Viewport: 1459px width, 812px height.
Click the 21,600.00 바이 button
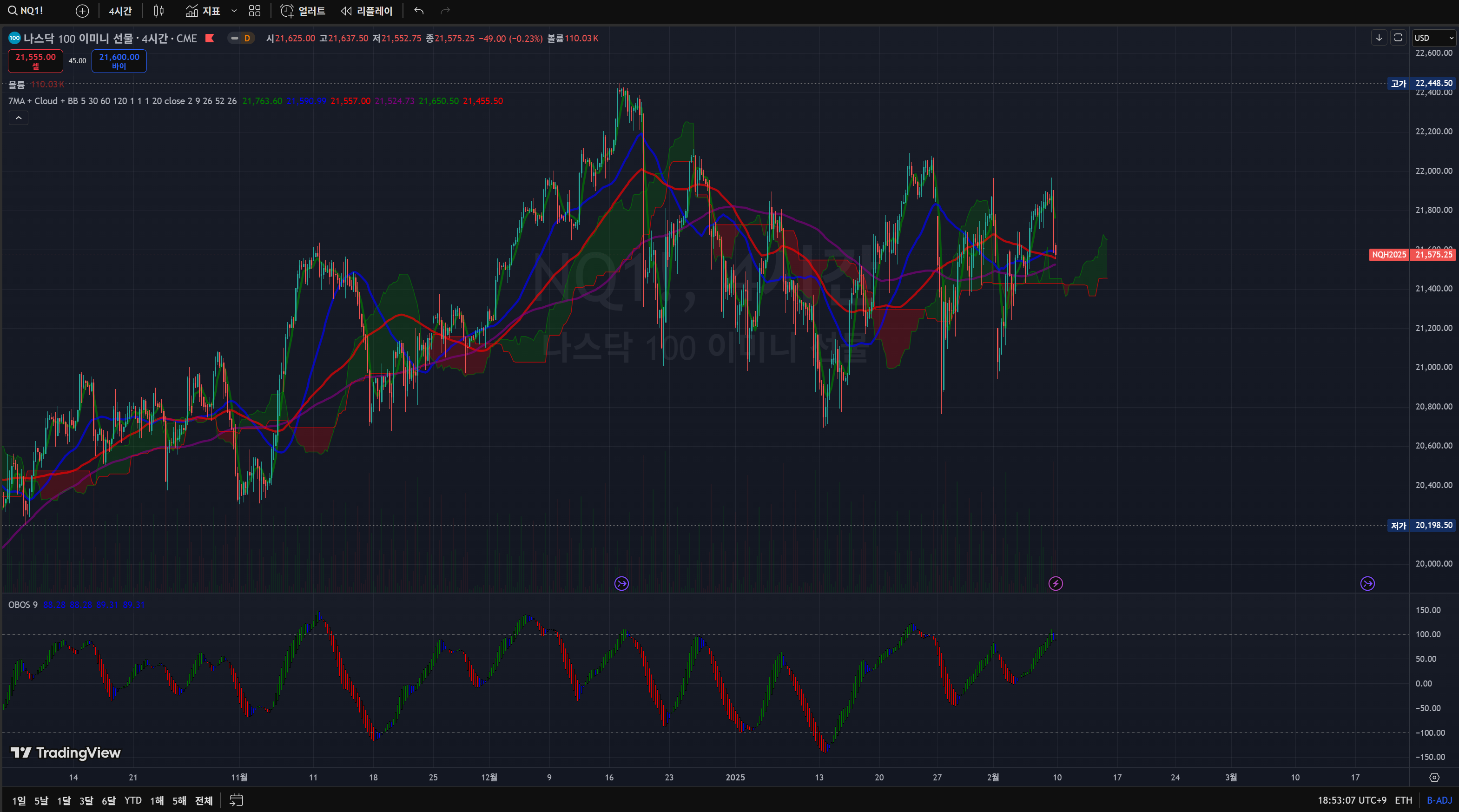[119, 60]
